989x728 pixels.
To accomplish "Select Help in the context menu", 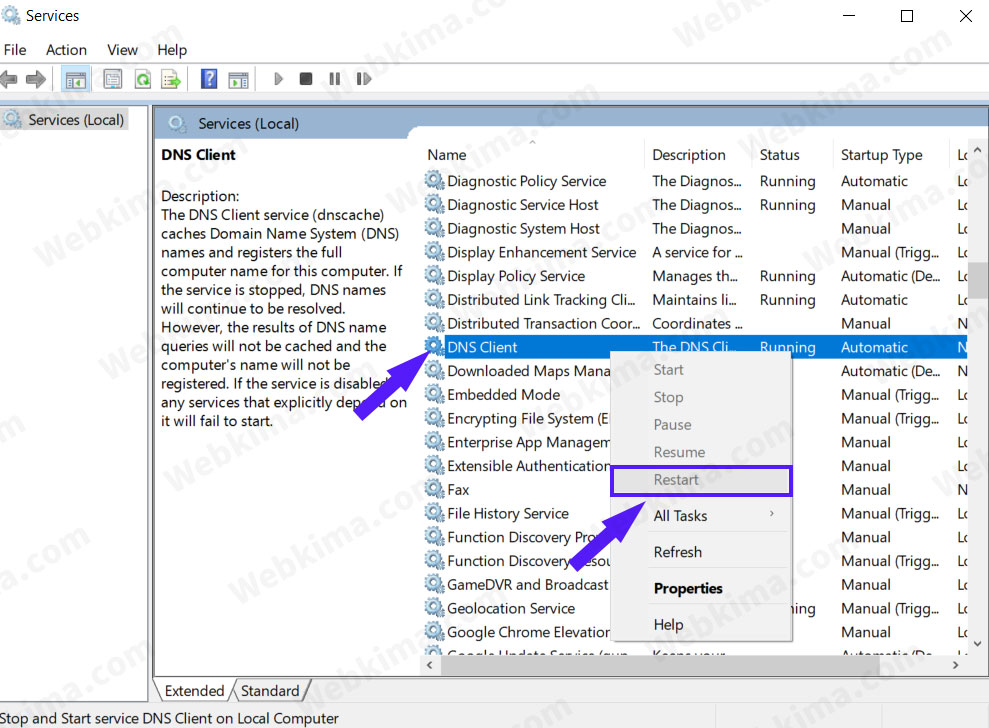I will pos(701,625).
